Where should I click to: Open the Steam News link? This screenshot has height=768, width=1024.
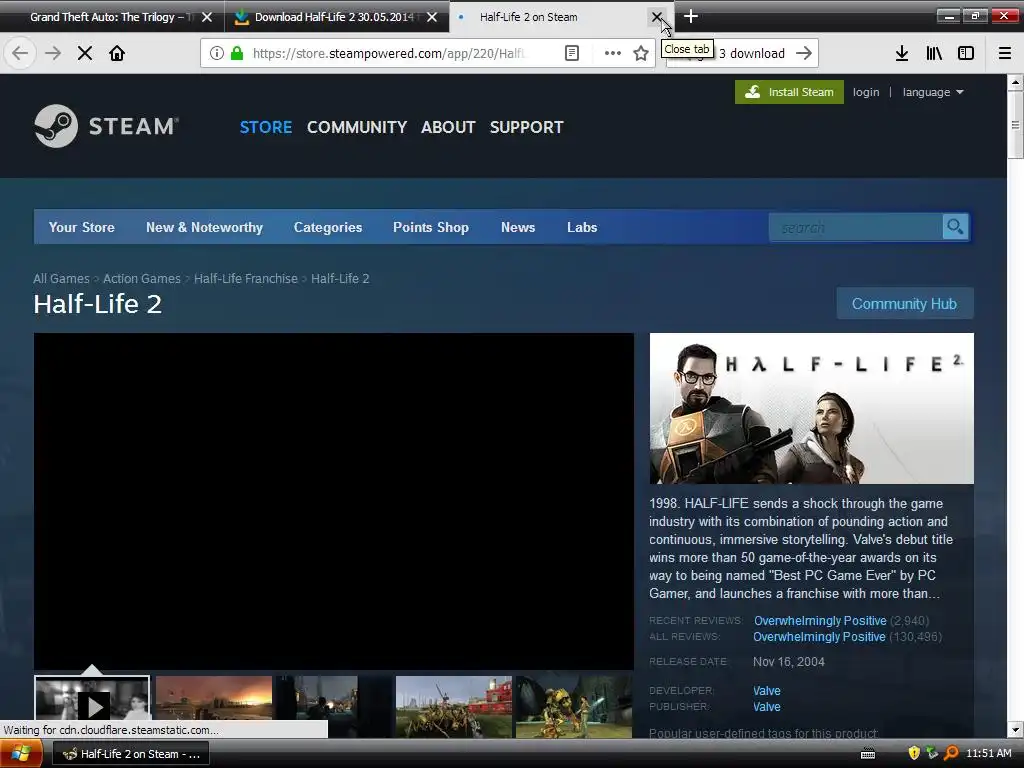(518, 227)
